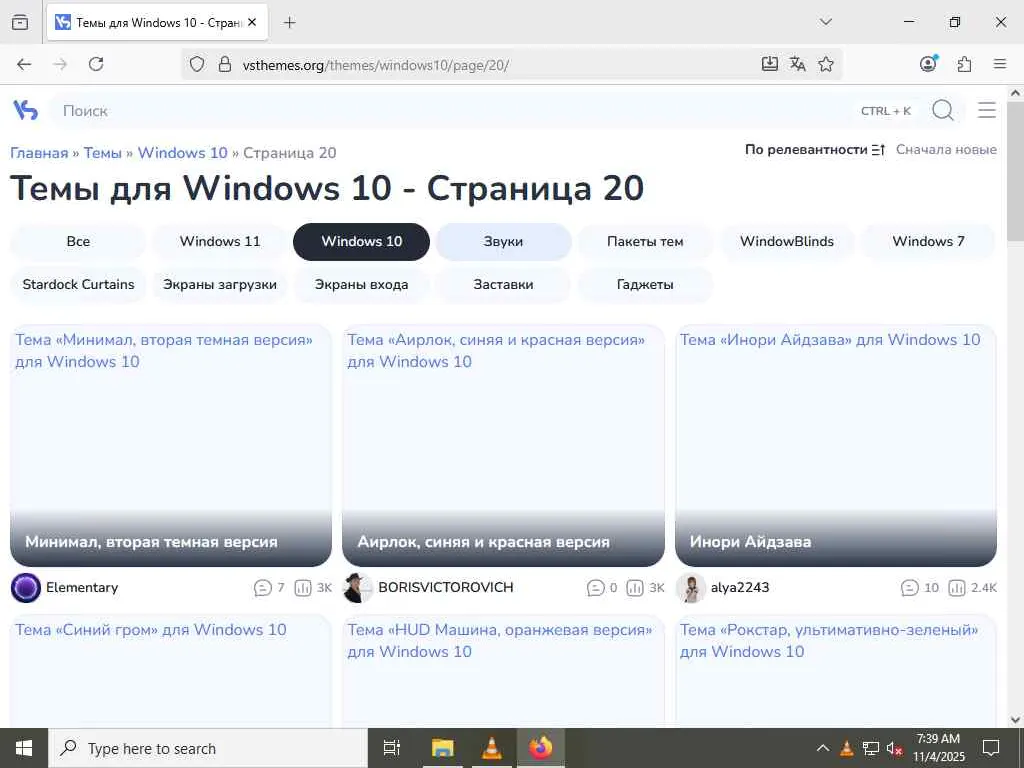Open the list all tabs dropdown

pos(825,22)
